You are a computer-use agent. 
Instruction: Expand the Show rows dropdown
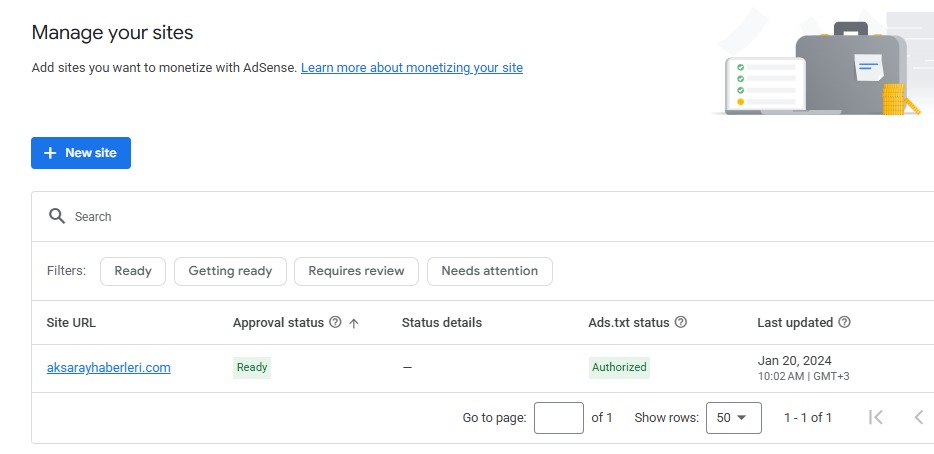point(733,418)
